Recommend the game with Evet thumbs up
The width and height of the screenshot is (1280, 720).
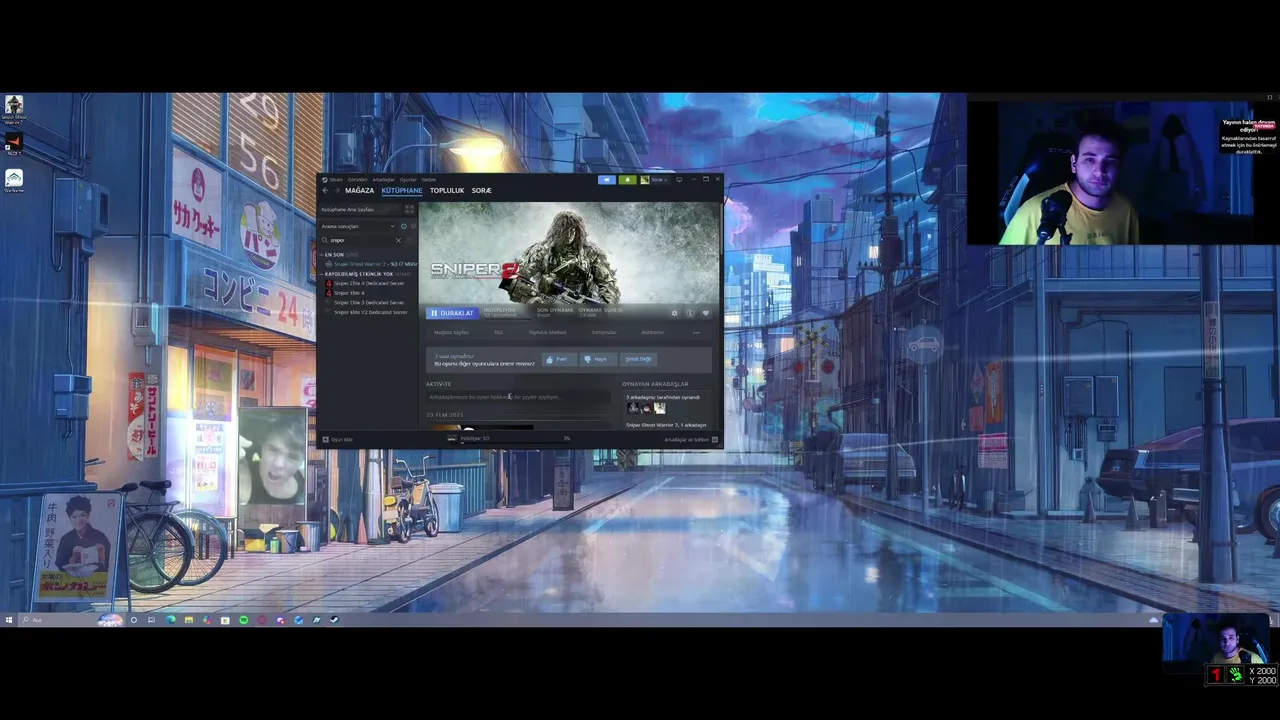pyautogui.click(x=559, y=359)
